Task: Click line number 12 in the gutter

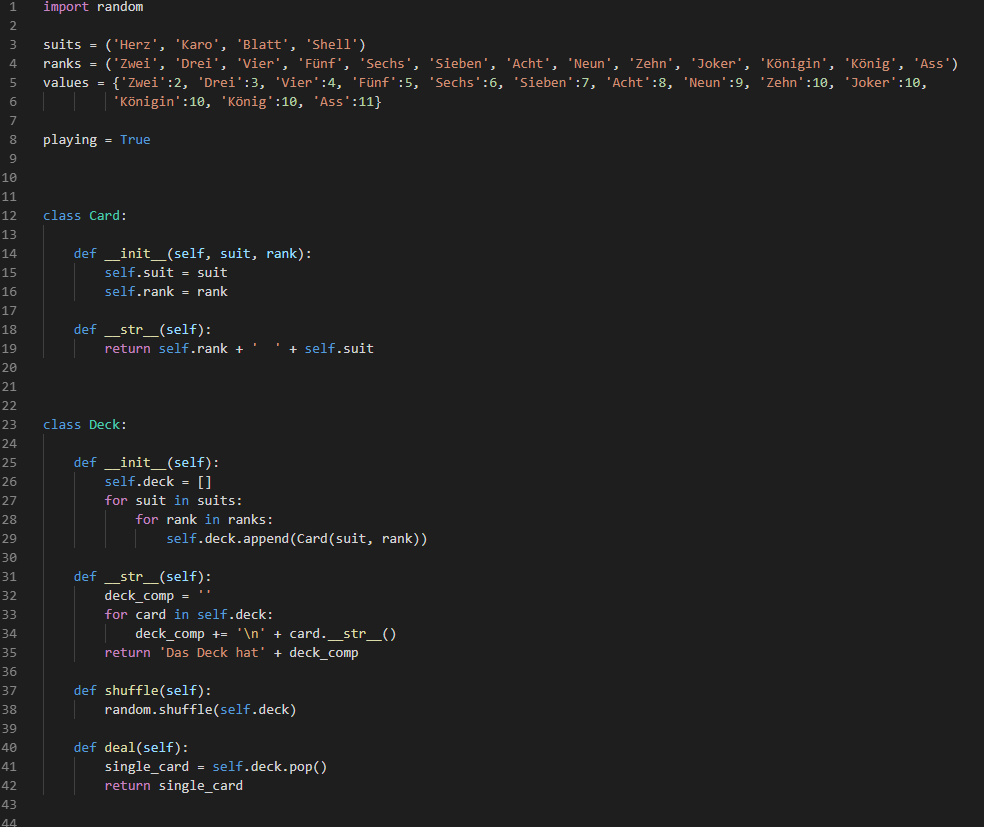Action: [10, 216]
